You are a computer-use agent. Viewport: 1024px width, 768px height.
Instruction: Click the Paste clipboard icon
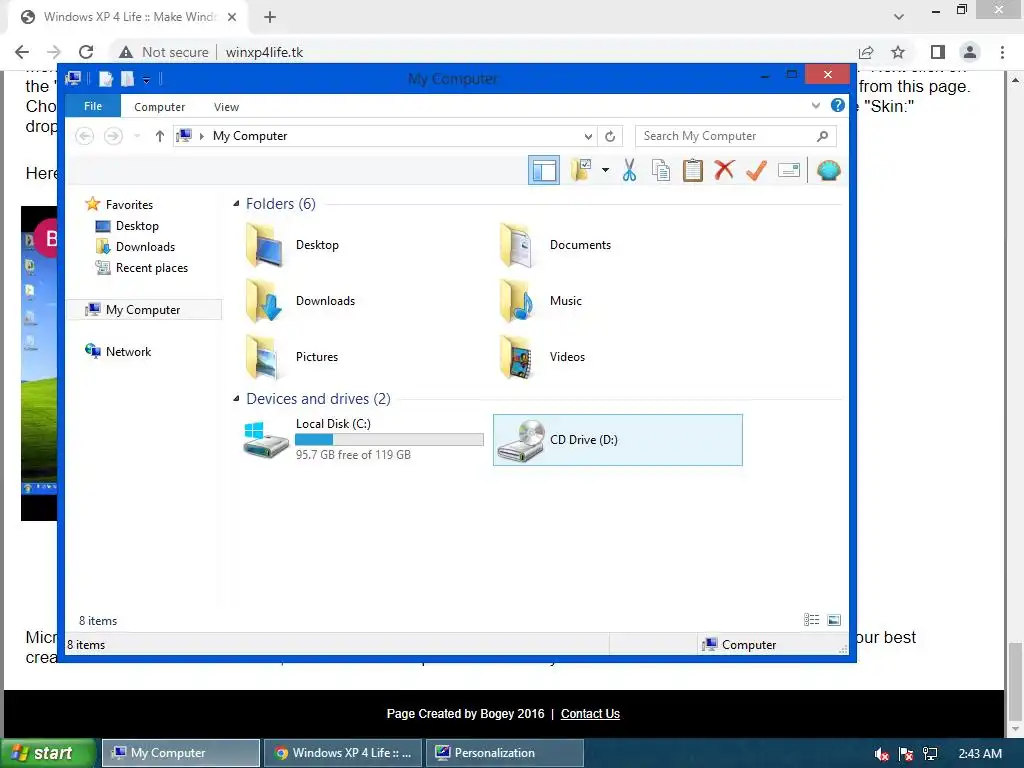click(x=692, y=170)
